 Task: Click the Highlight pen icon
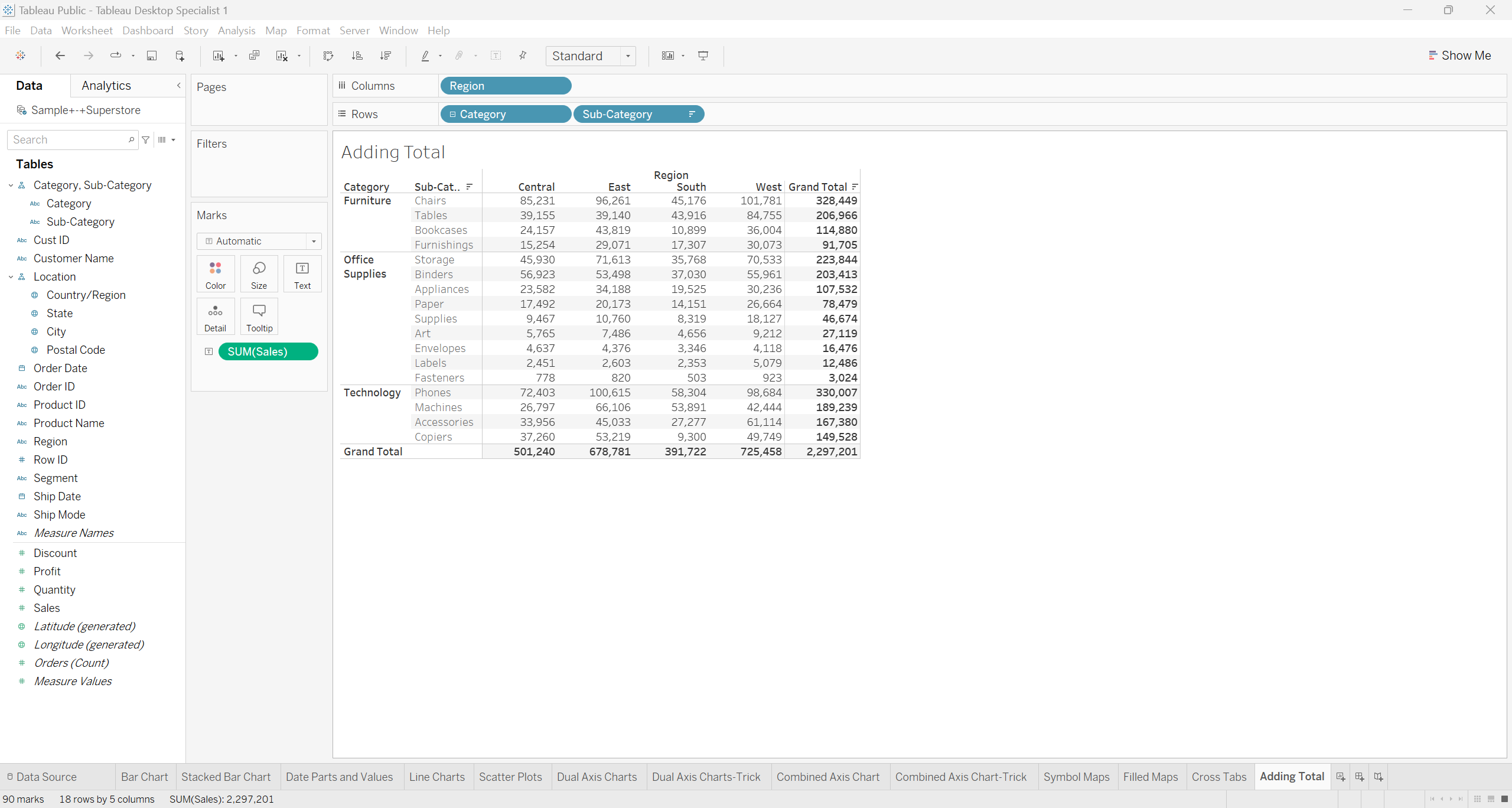(425, 56)
